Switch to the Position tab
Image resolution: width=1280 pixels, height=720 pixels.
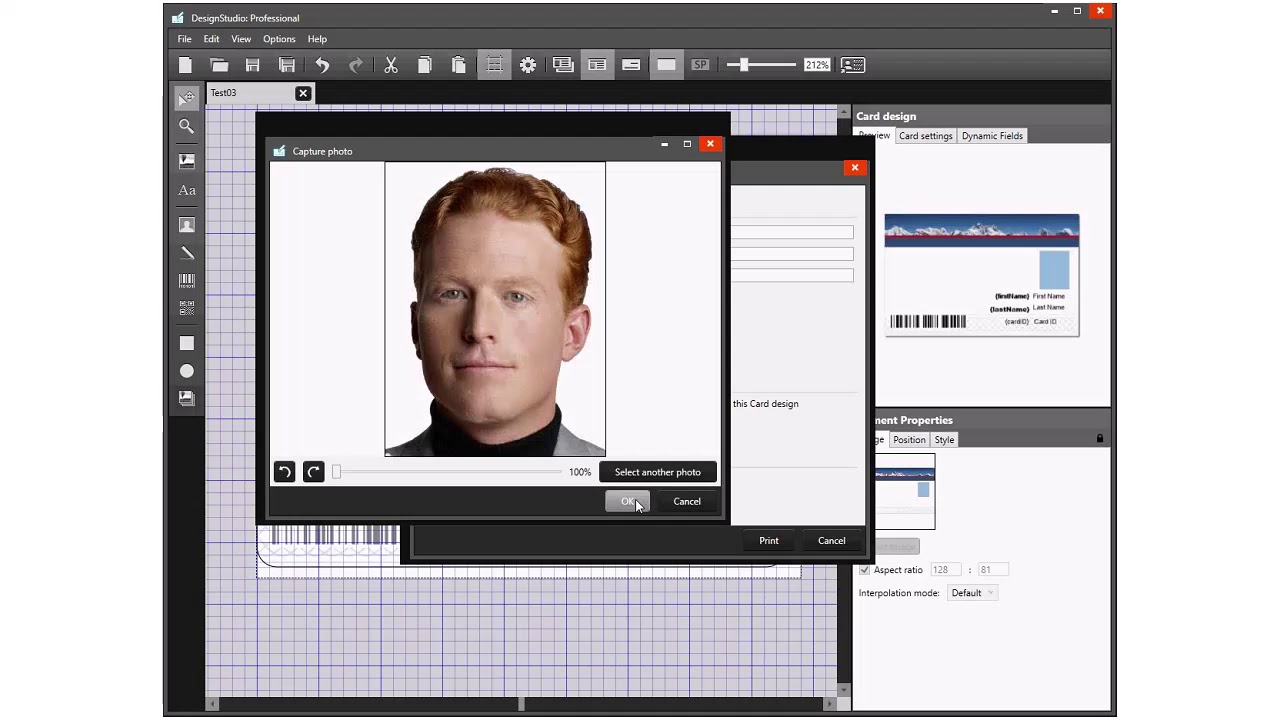[909, 440]
